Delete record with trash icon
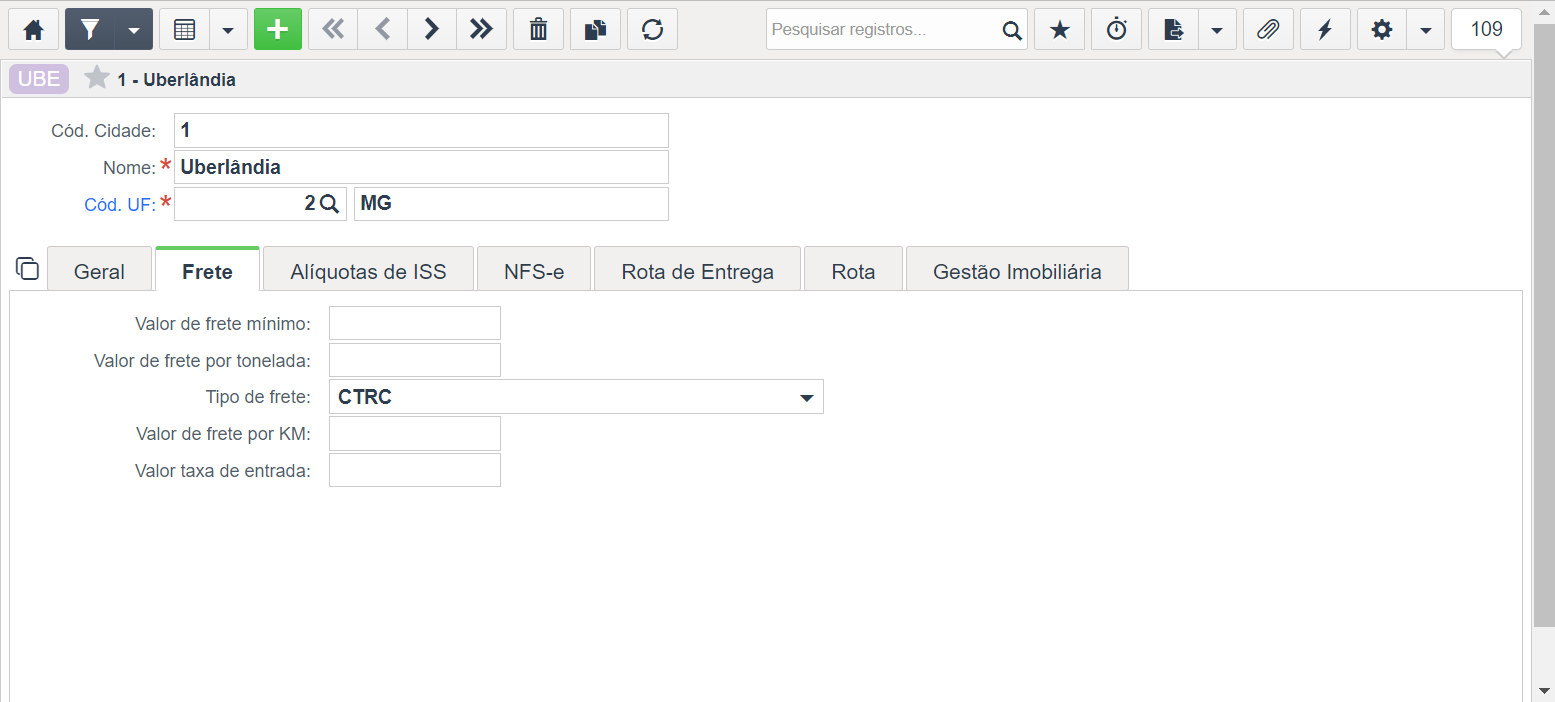Image resolution: width=1555 pixels, height=702 pixels. [538, 30]
